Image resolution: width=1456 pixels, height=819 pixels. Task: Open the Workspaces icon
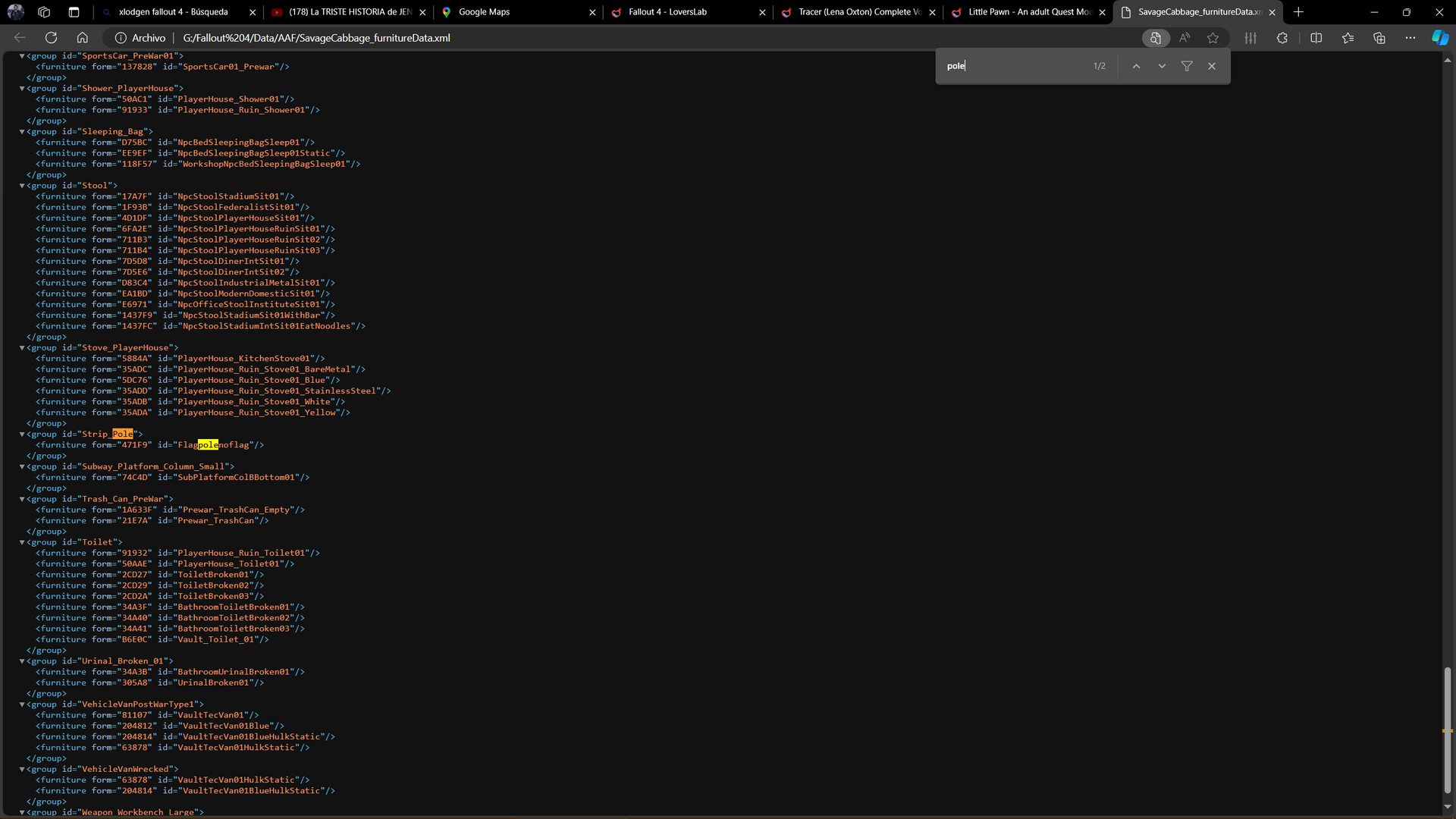[44, 12]
